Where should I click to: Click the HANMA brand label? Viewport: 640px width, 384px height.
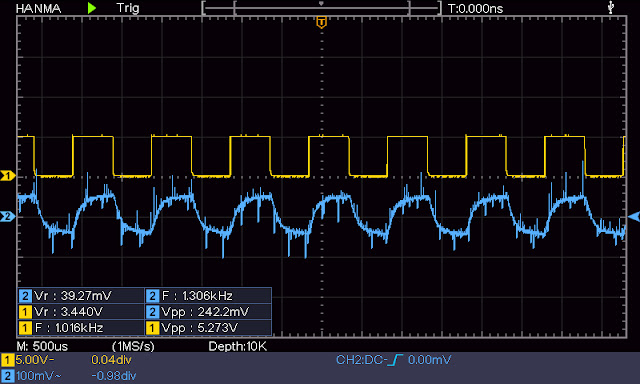[x=38, y=9]
